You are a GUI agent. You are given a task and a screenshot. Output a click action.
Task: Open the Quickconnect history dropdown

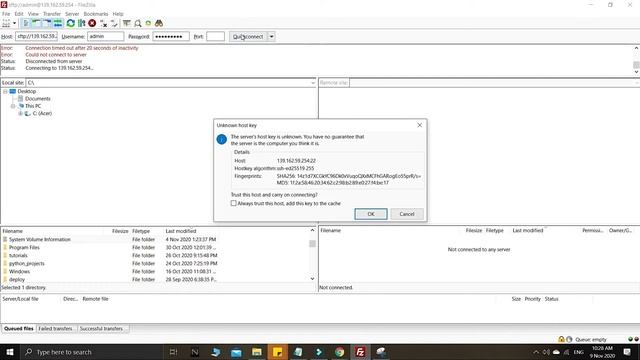(x=271, y=36)
